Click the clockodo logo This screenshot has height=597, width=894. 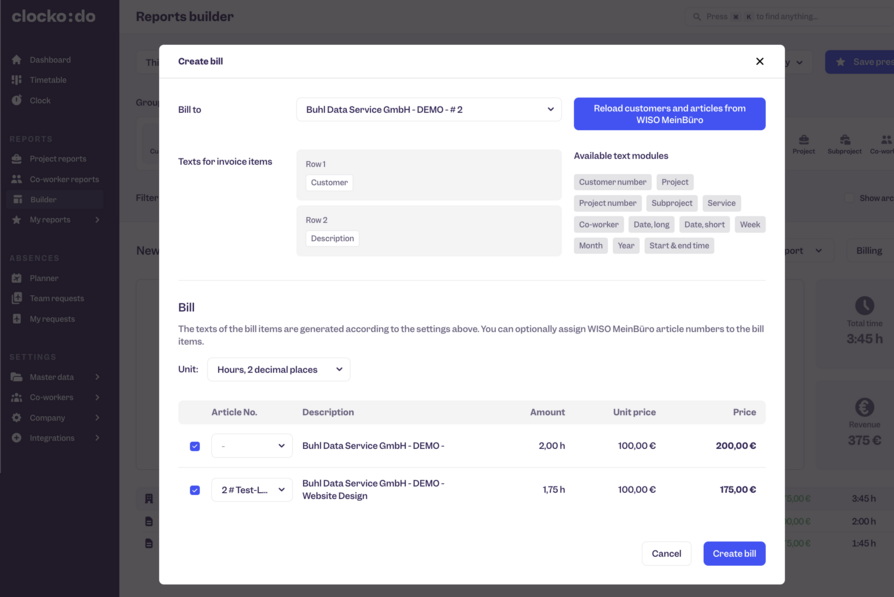click(54, 17)
